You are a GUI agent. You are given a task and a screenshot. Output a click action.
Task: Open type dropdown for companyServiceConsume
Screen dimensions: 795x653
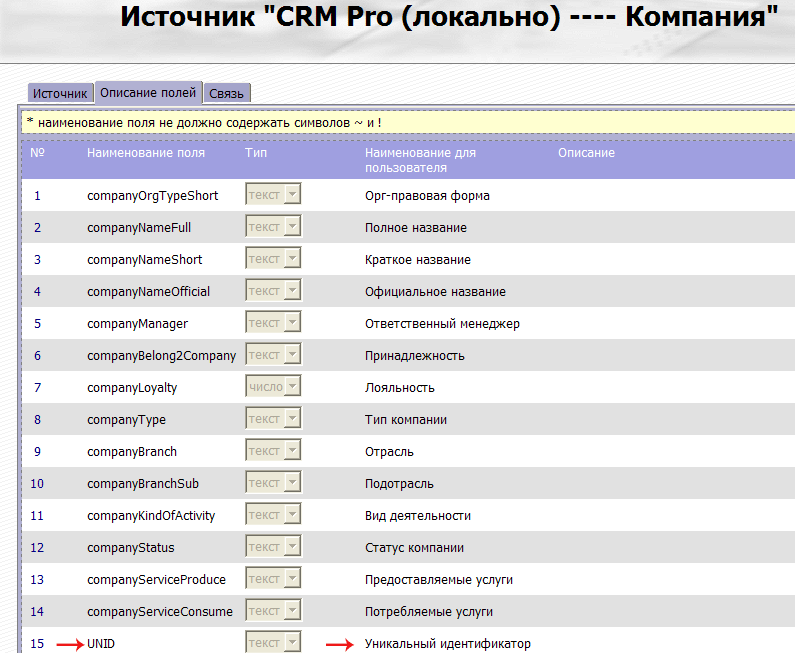[273, 609]
